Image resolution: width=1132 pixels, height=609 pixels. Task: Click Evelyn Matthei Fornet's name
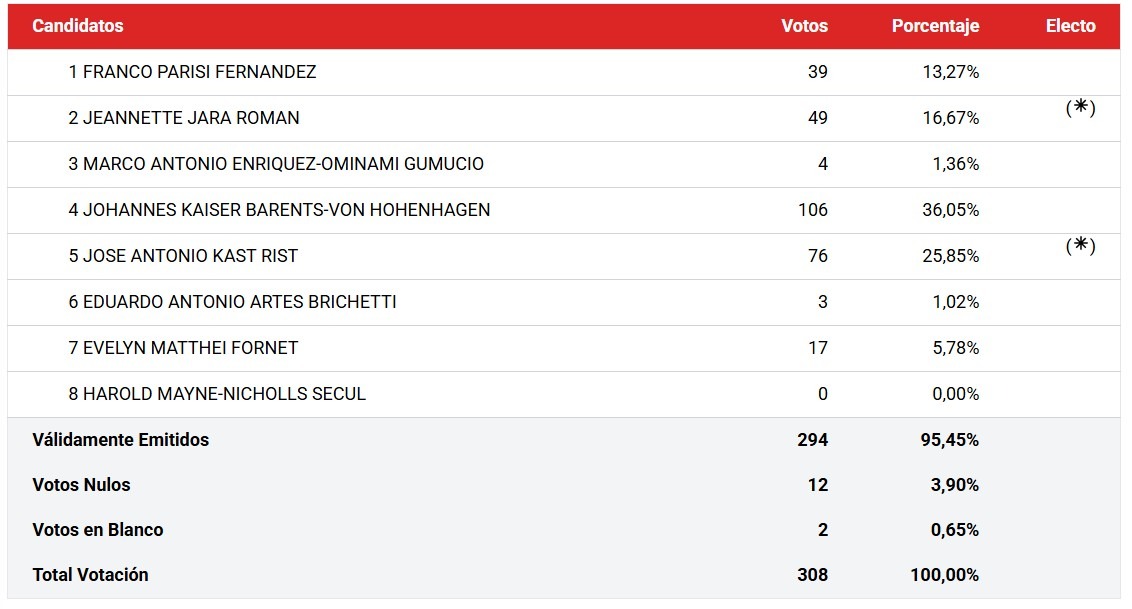[x=183, y=348]
